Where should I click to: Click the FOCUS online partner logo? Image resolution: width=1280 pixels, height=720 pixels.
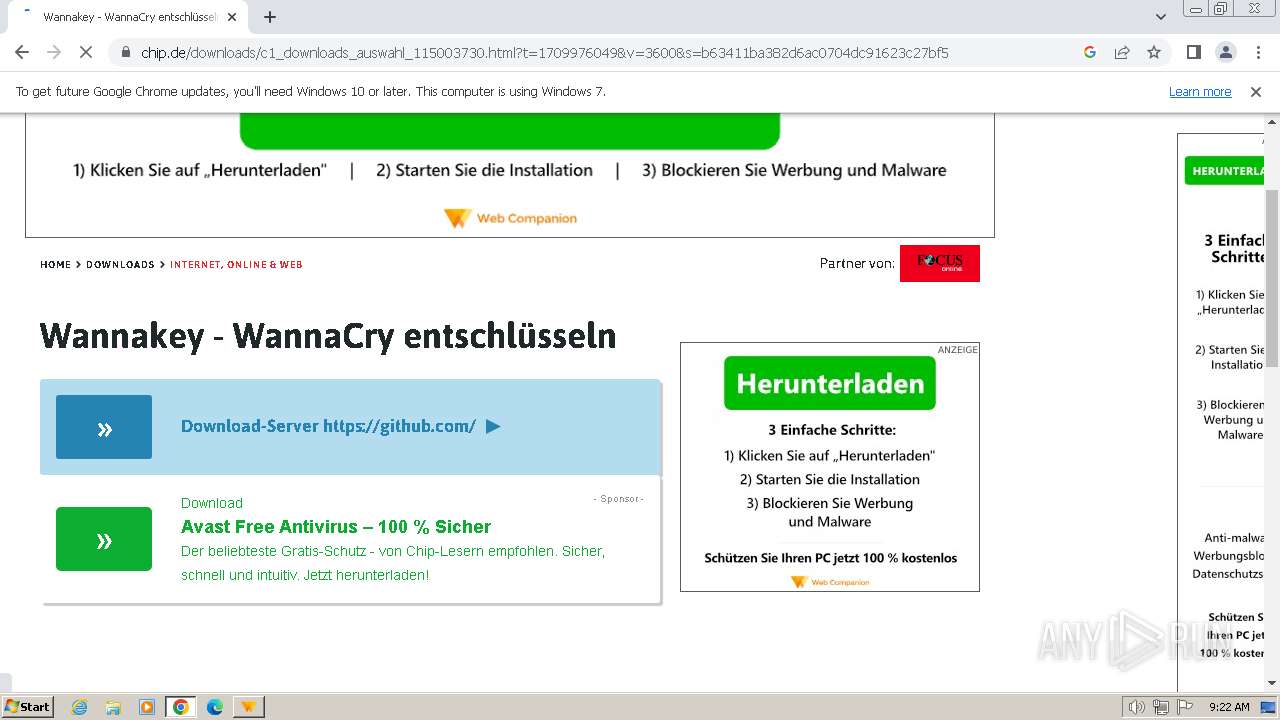940,263
